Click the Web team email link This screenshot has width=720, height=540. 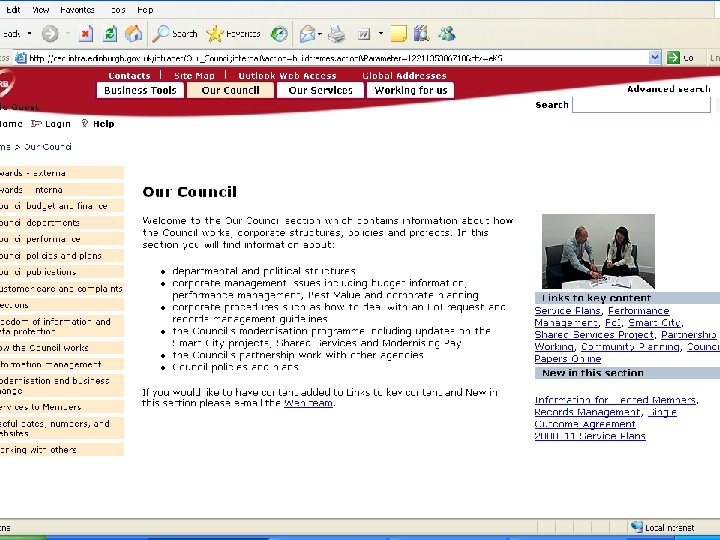308,403
